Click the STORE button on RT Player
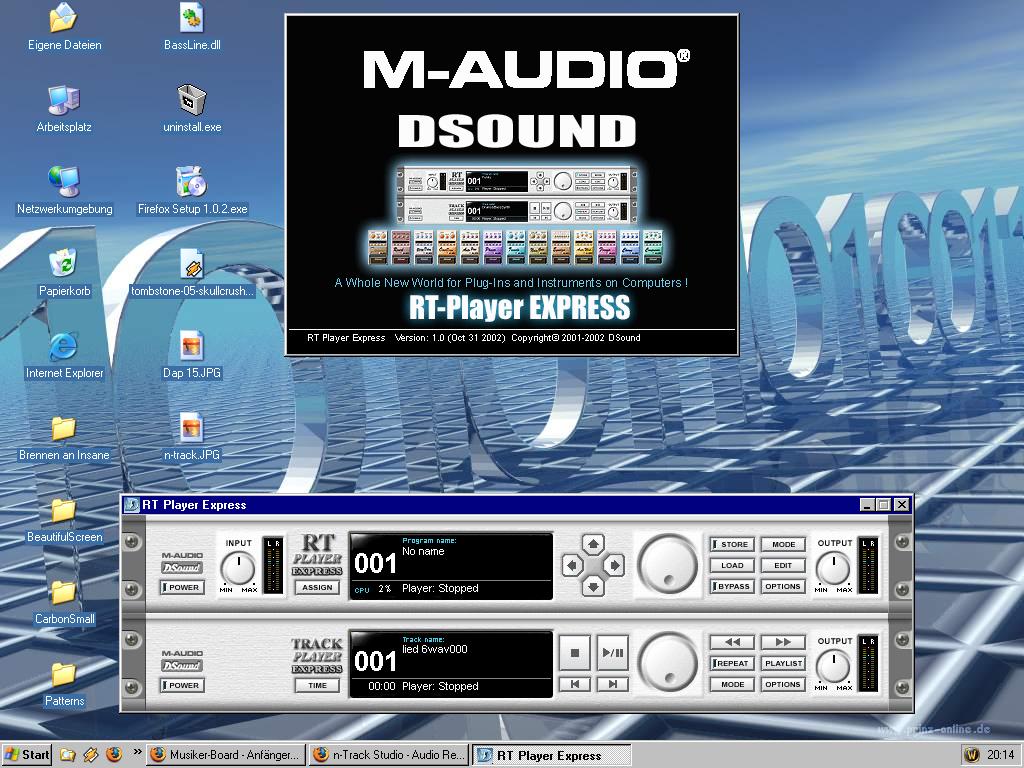1024x768 pixels. [x=732, y=544]
